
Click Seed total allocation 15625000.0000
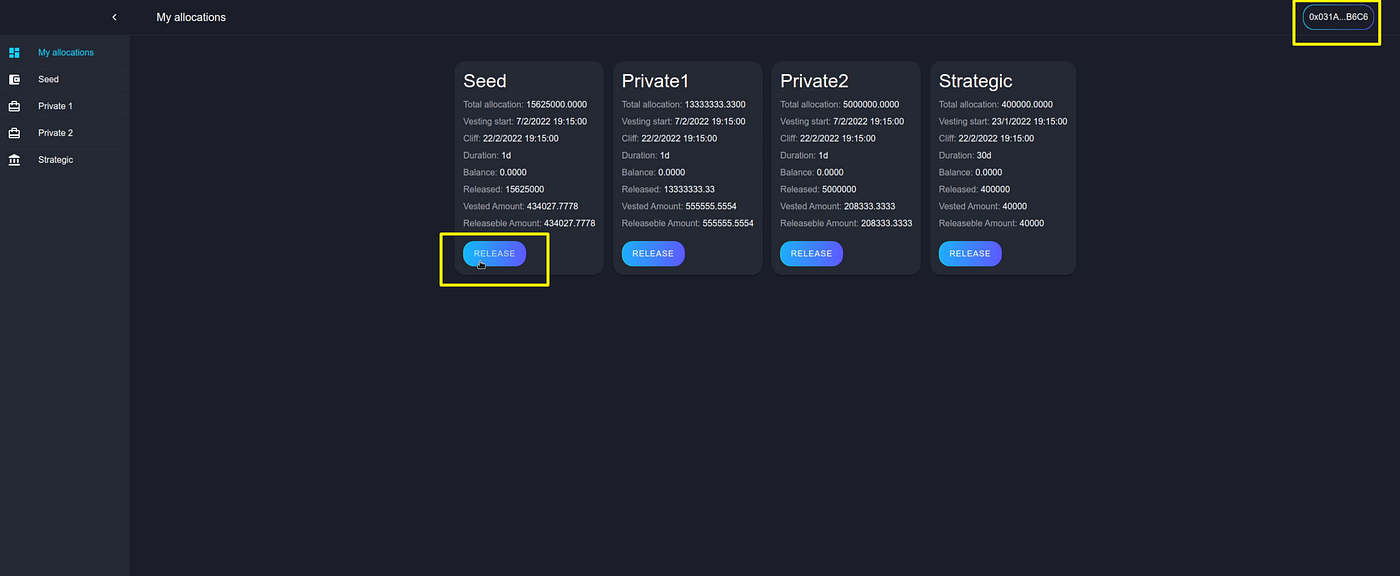coord(557,104)
